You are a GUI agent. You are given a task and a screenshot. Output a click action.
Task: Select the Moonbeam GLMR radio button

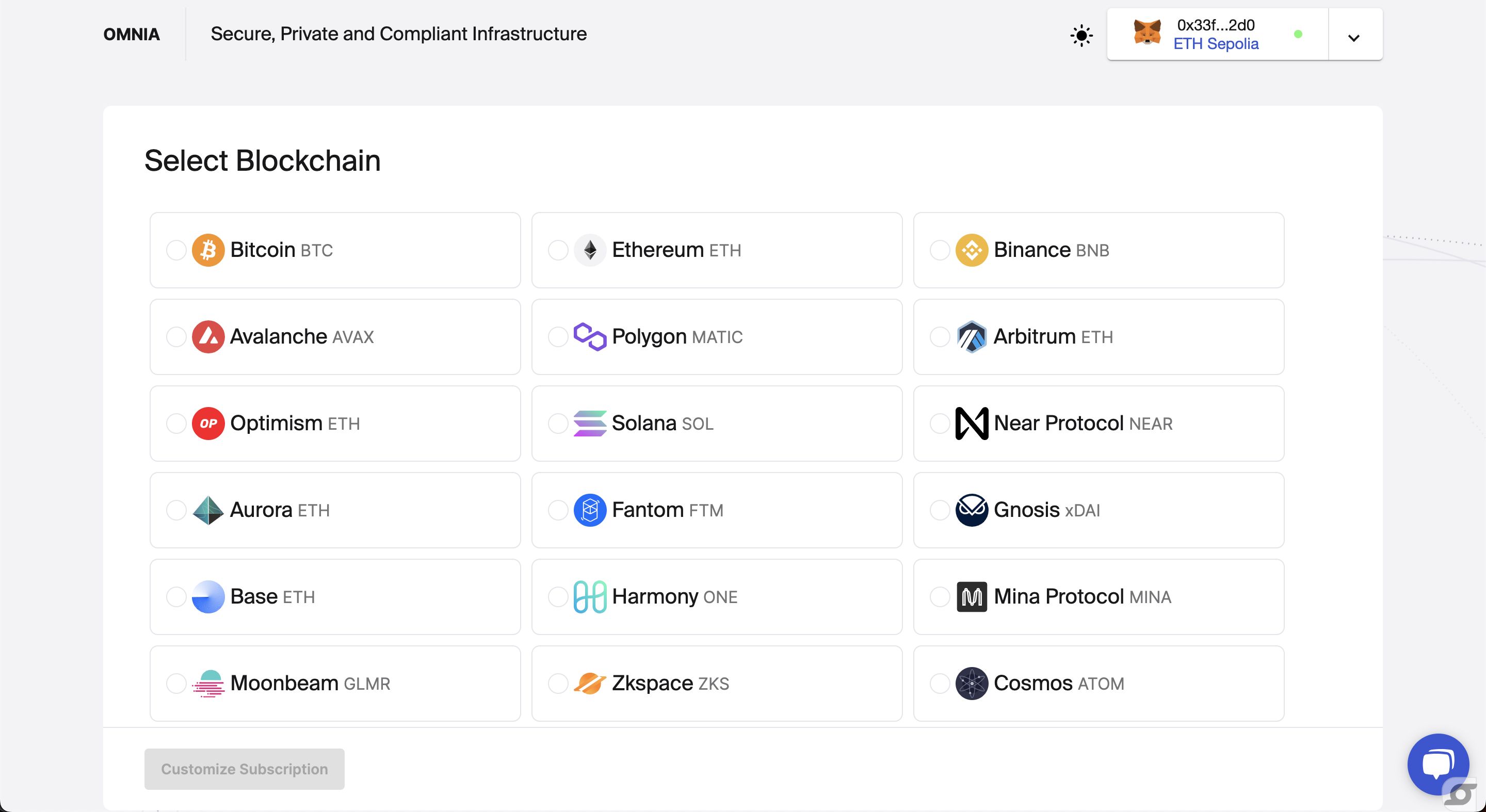coord(176,683)
